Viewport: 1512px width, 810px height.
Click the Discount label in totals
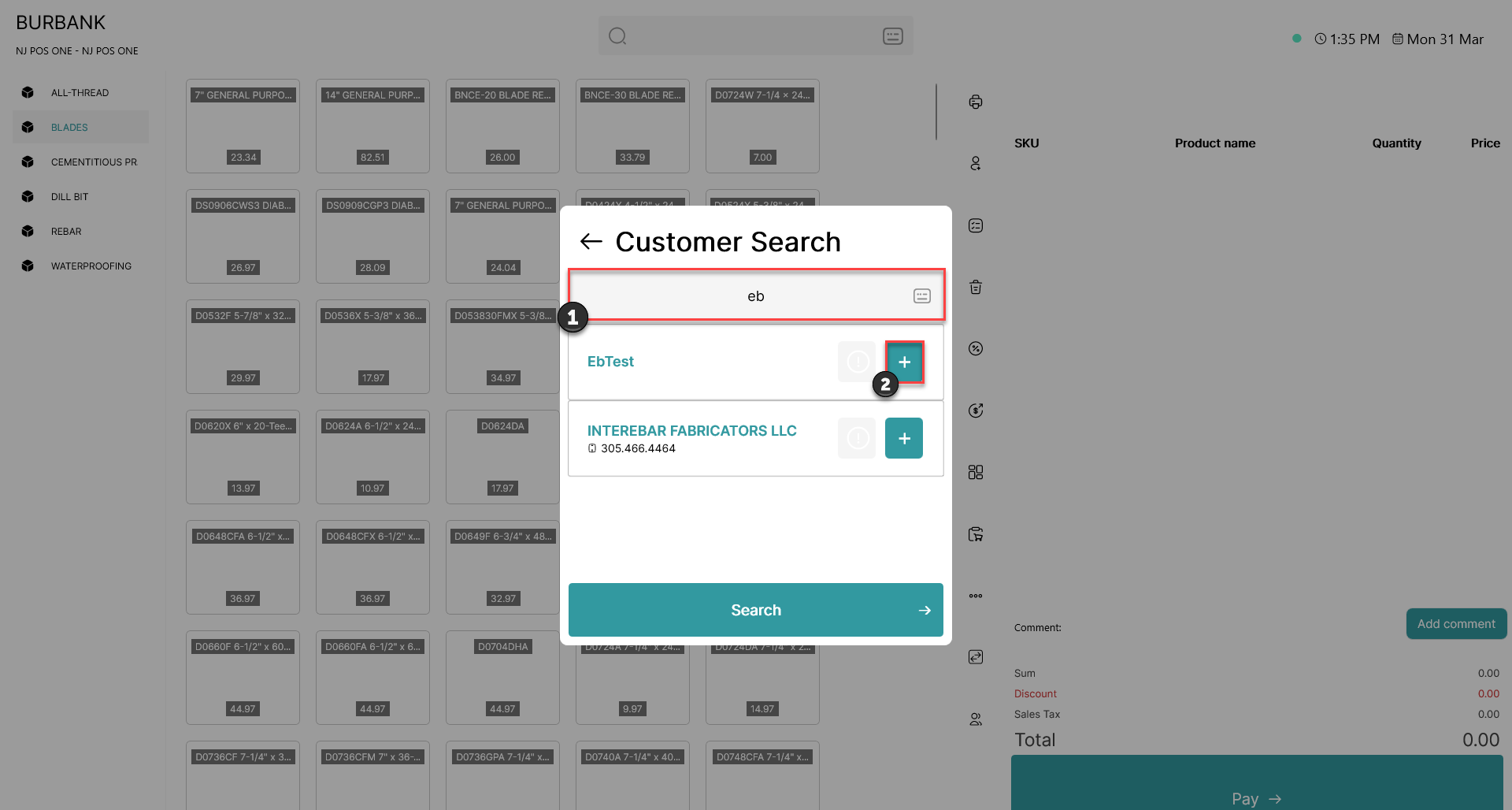point(1035,693)
